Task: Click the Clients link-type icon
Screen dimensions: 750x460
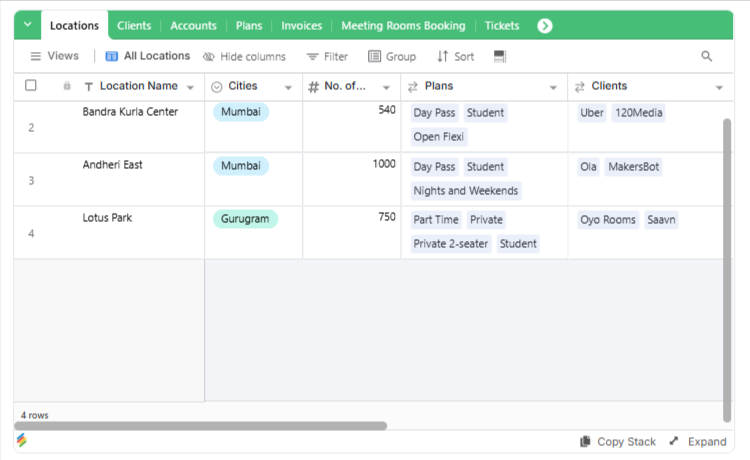Action: pos(579,87)
